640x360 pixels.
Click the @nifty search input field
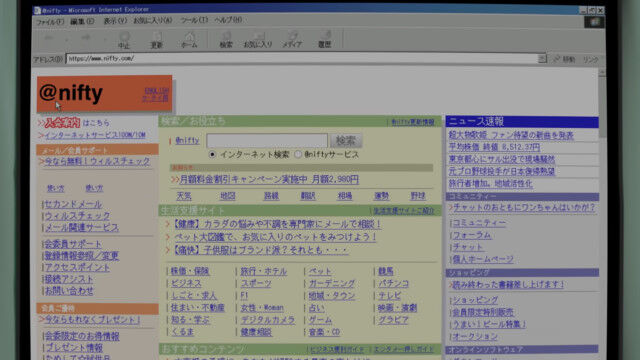(267, 141)
